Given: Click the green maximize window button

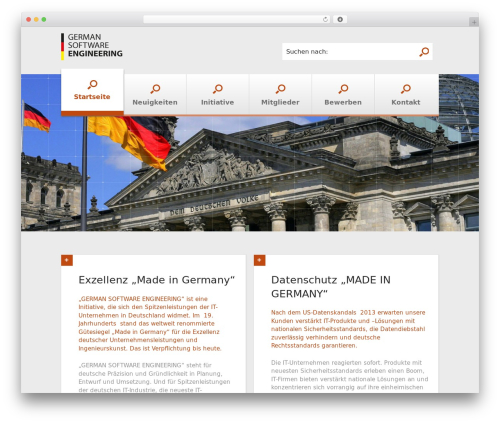Looking at the screenshot, I should [44, 20].
